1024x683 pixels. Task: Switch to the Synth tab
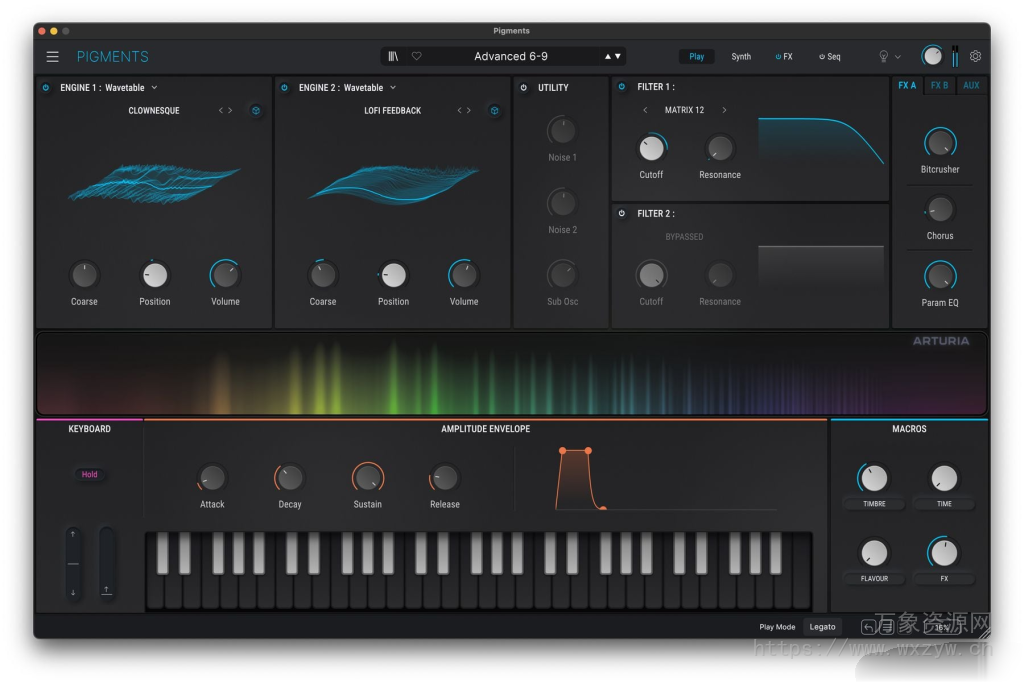tap(741, 56)
